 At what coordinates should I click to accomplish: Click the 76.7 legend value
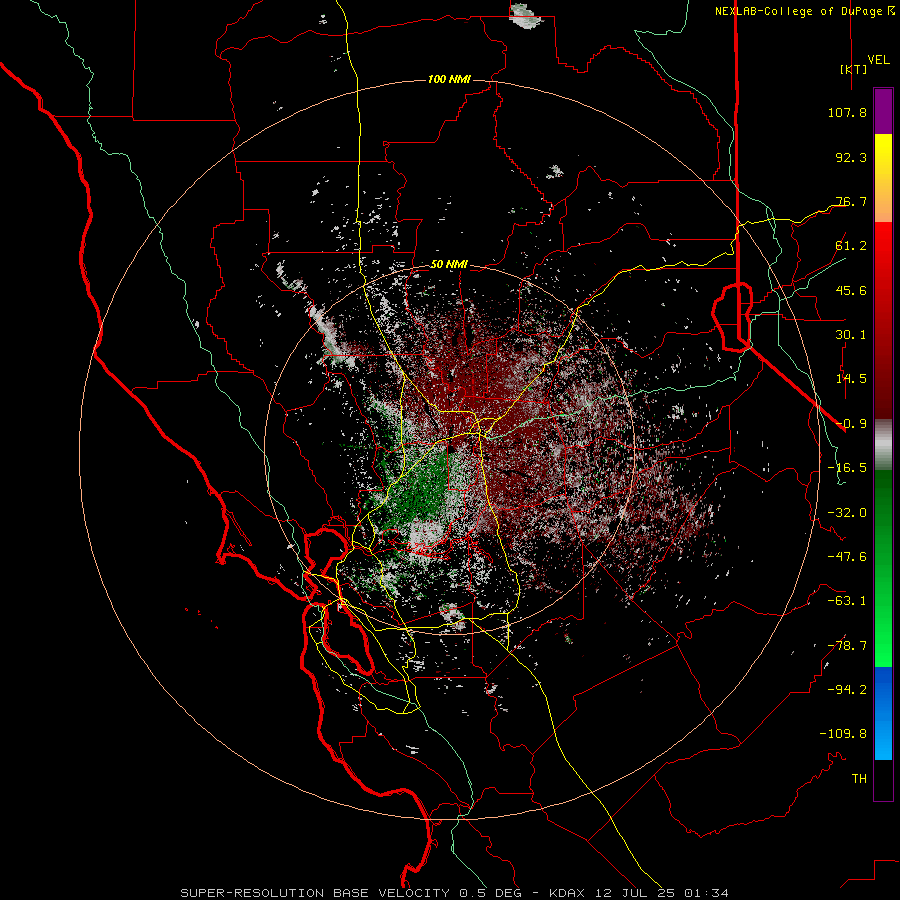pyautogui.click(x=851, y=201)
